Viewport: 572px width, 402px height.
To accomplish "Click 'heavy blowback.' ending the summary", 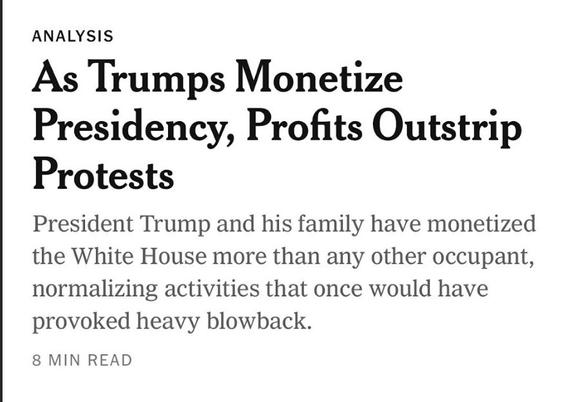I will (224, 322).
